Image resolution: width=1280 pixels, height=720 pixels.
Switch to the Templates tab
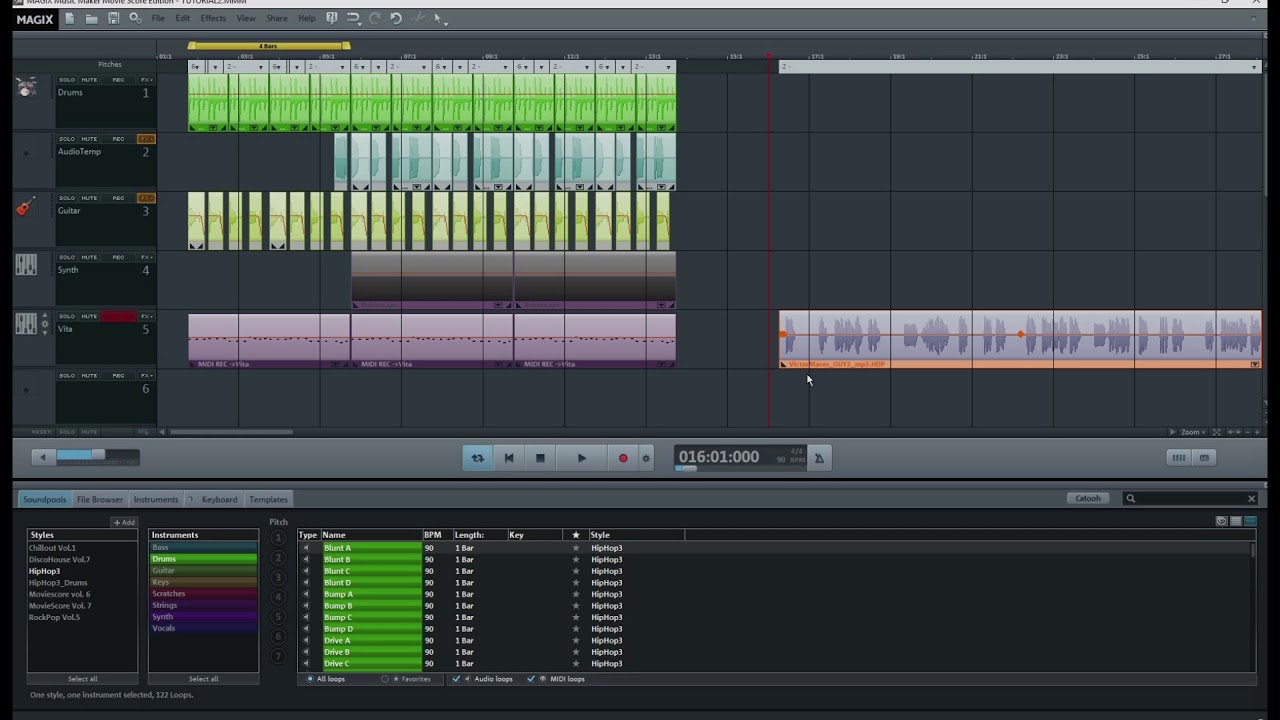(268, 499)
